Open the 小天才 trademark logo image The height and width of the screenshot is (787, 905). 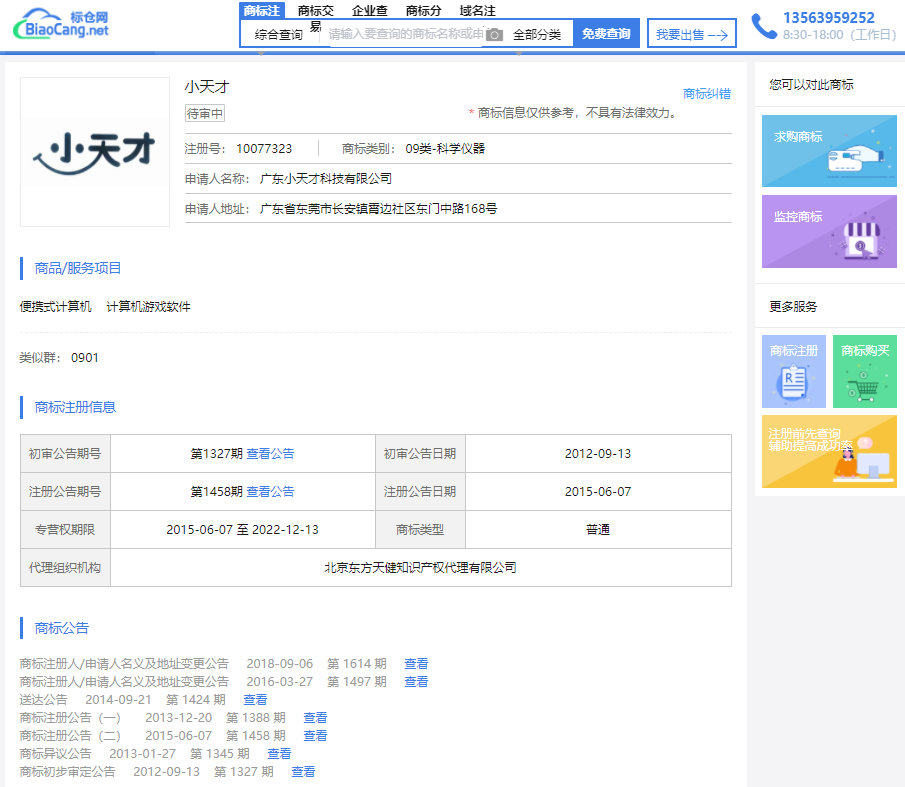click(95, 152)
